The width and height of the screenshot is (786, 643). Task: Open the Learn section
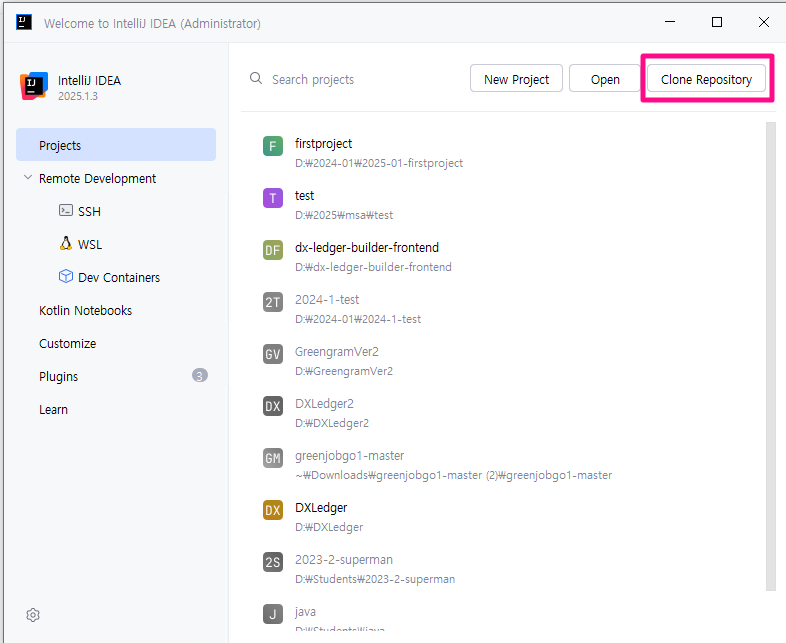click(53, 409)
